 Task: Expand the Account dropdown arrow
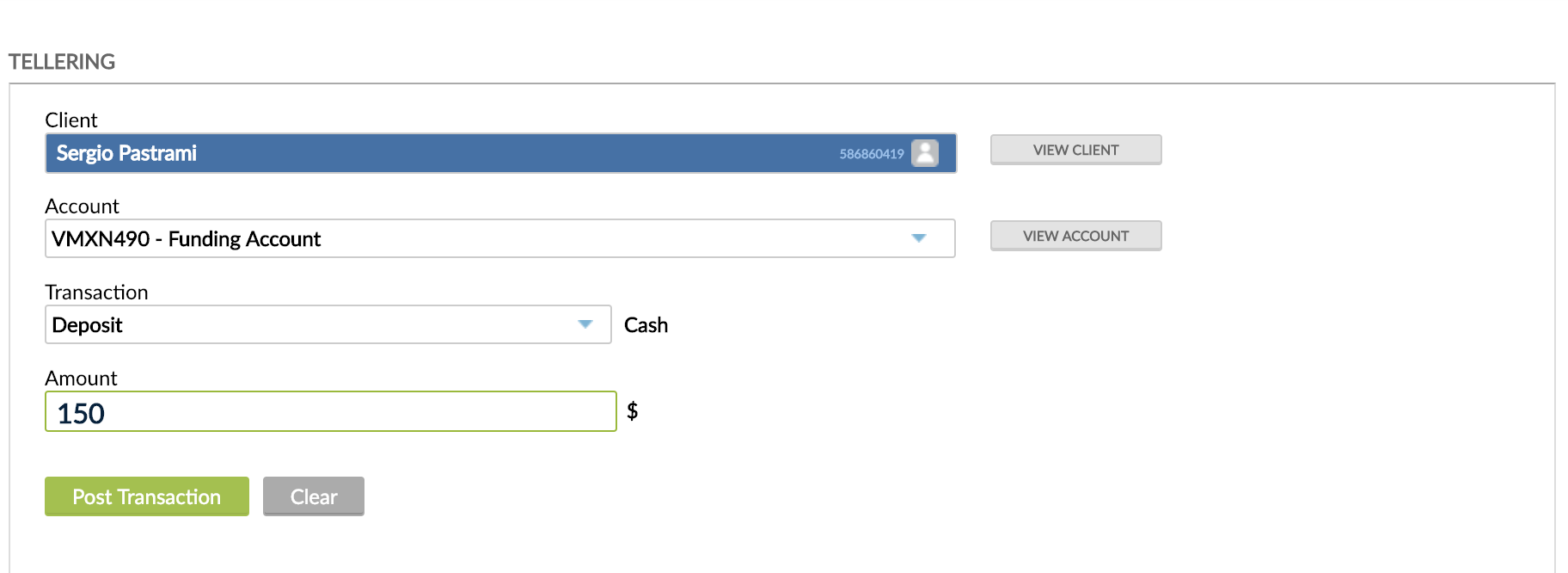tap(918, 238)
